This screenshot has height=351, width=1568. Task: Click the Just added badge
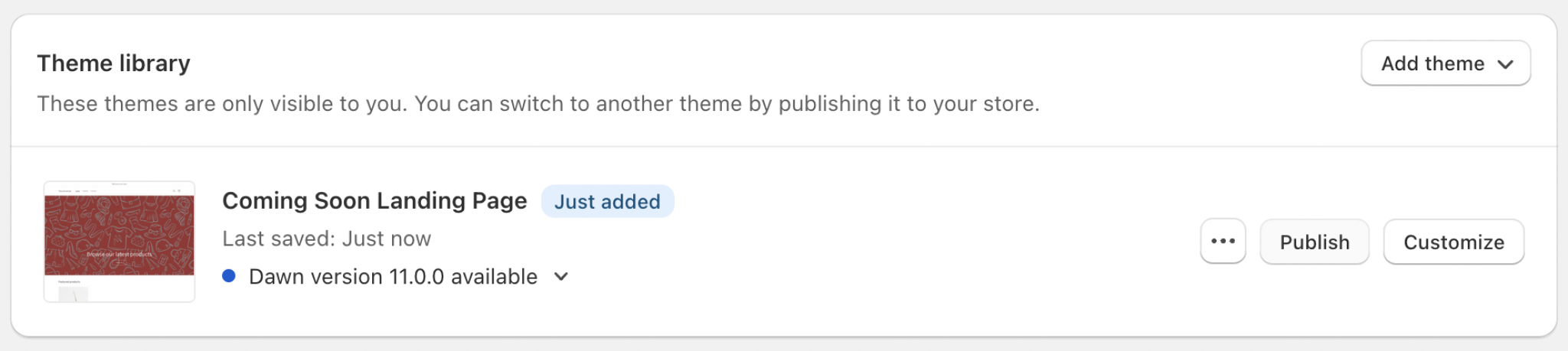tap(607, 201)
